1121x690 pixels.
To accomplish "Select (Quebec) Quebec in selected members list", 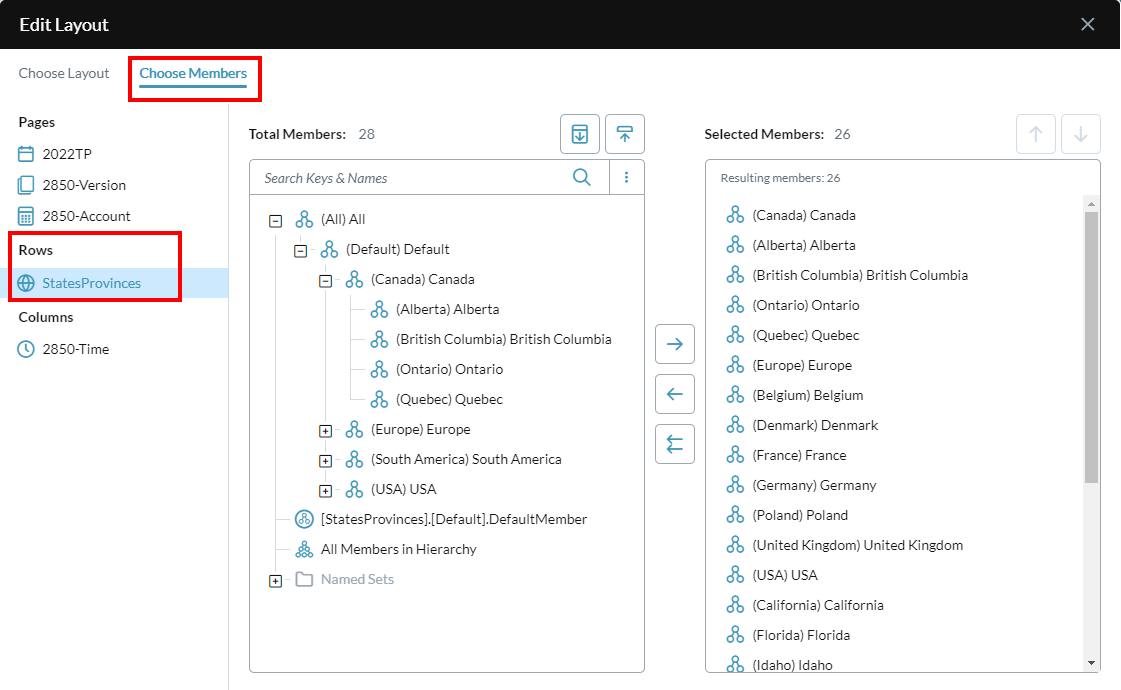I will click(805, 335).
